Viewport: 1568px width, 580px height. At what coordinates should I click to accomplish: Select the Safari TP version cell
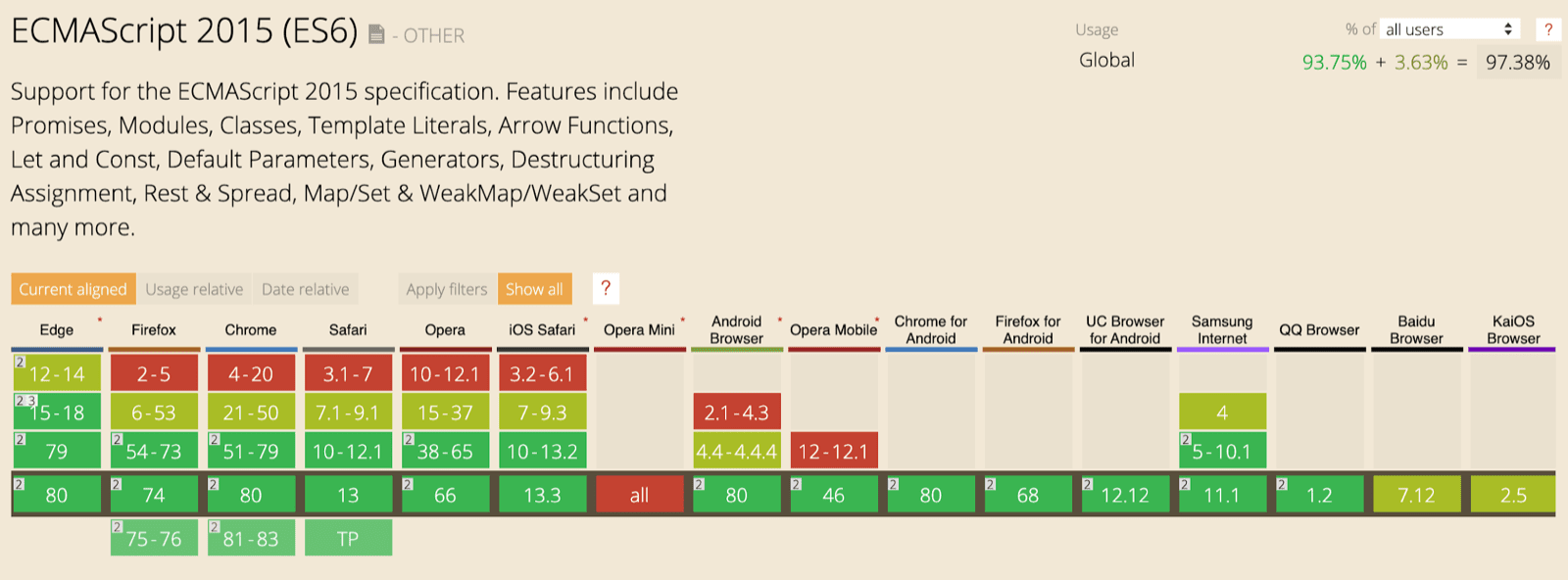tap(348, 537)
